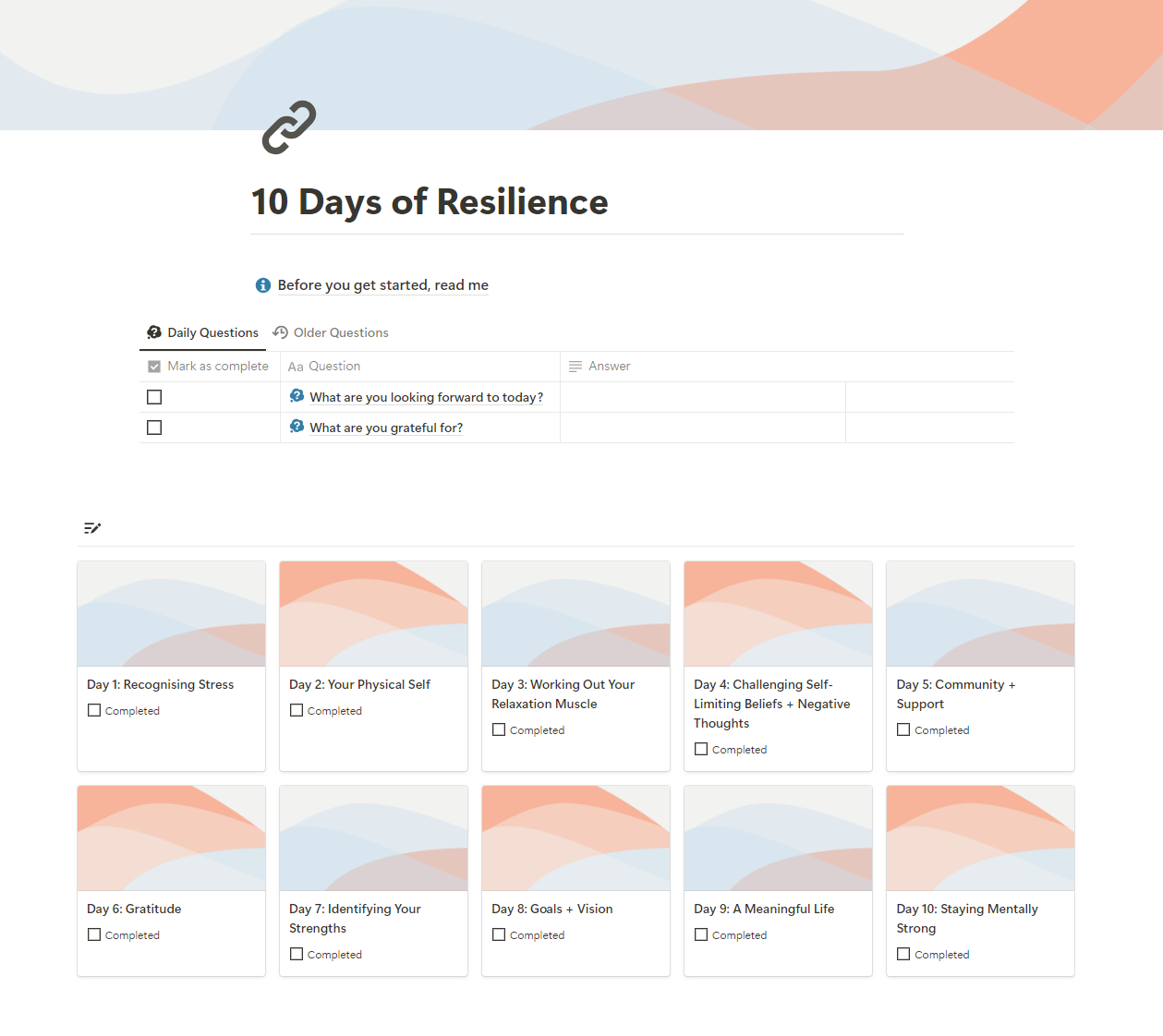Screen dimensions: 1163x1036
Task: Switch to the Daily Questions tab
Action: [x=203, y=332]
